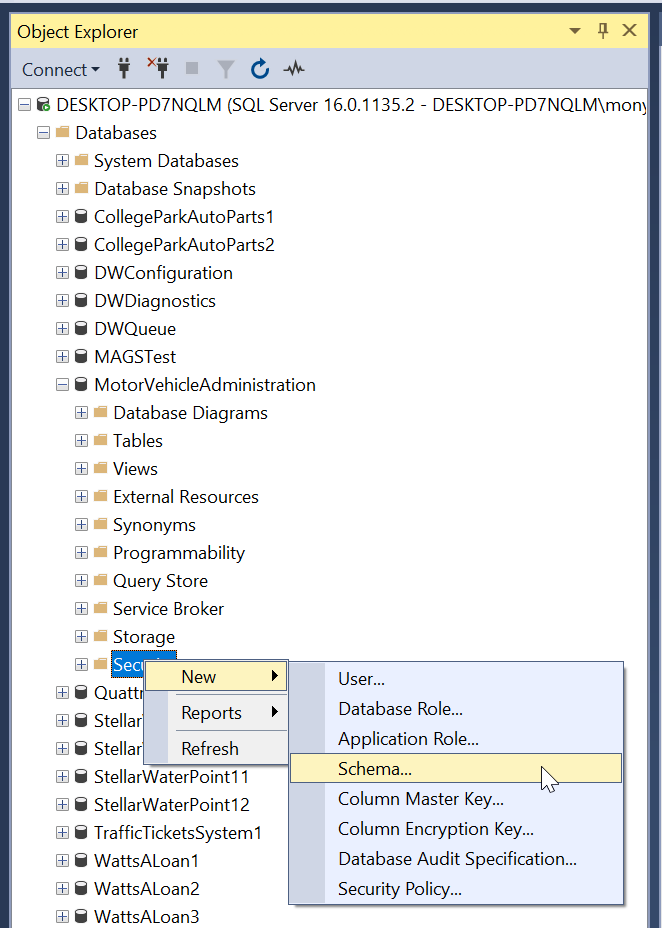
Task: Open the Connect dropdown in Object Explorer
Action: point(60,69)
